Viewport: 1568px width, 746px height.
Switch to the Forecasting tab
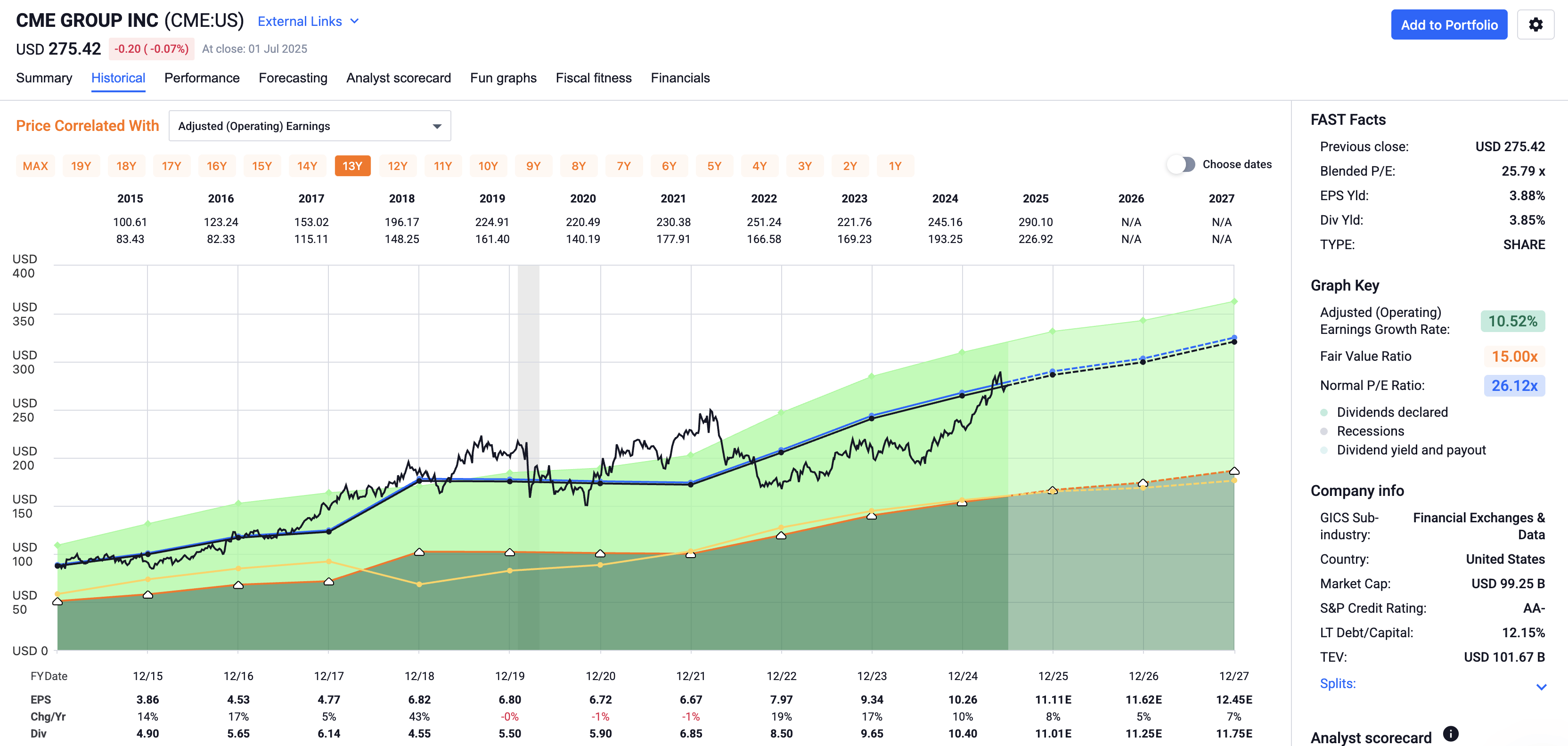pyautogui.click(x=293, y=78)
